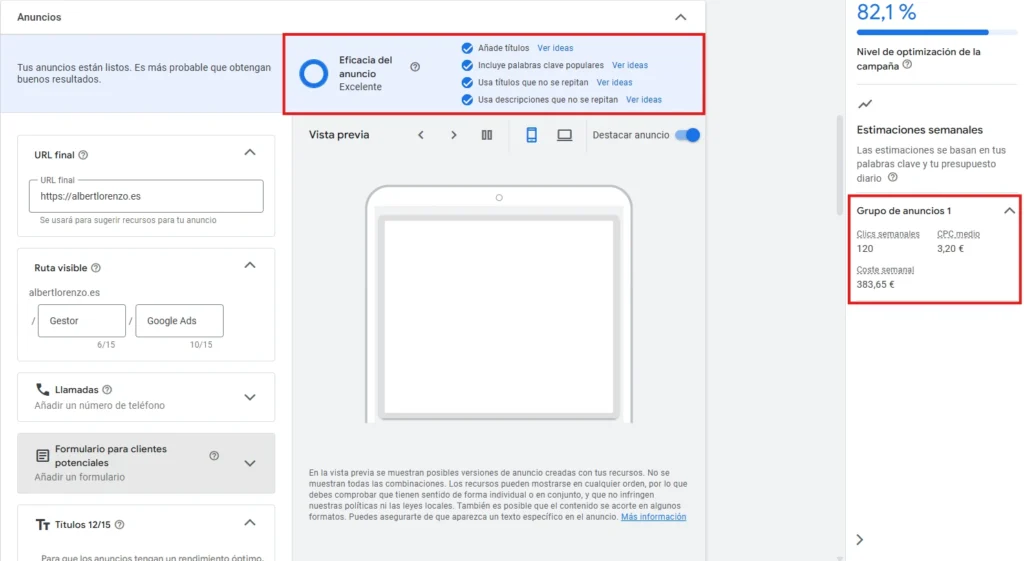The width and height of the screenshot is (1024, 561).
Task: Click previous preview arrow in Vista previa
Action: pos(421,135)
